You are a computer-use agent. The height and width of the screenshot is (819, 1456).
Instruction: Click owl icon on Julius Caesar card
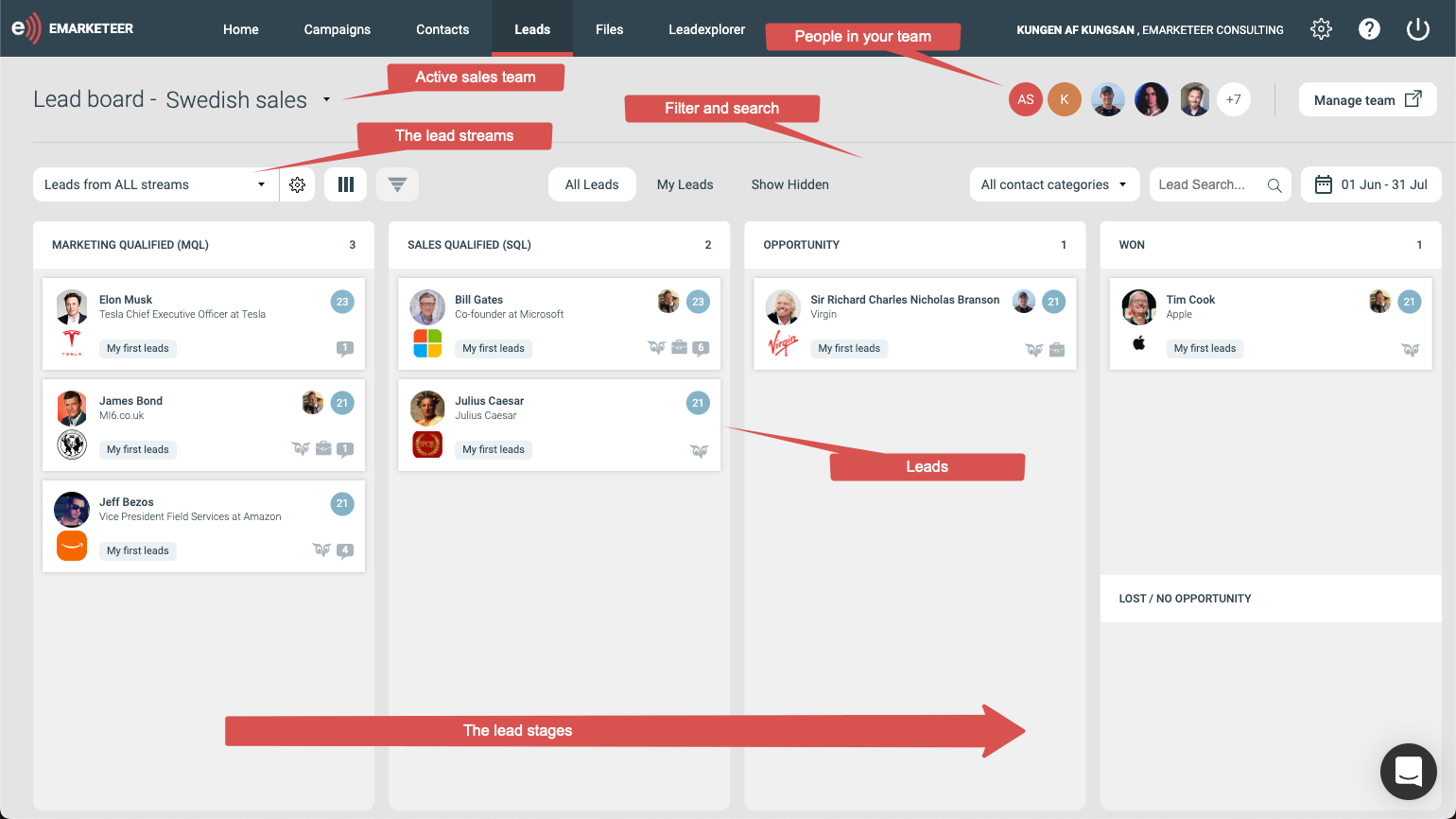[700, 450]
